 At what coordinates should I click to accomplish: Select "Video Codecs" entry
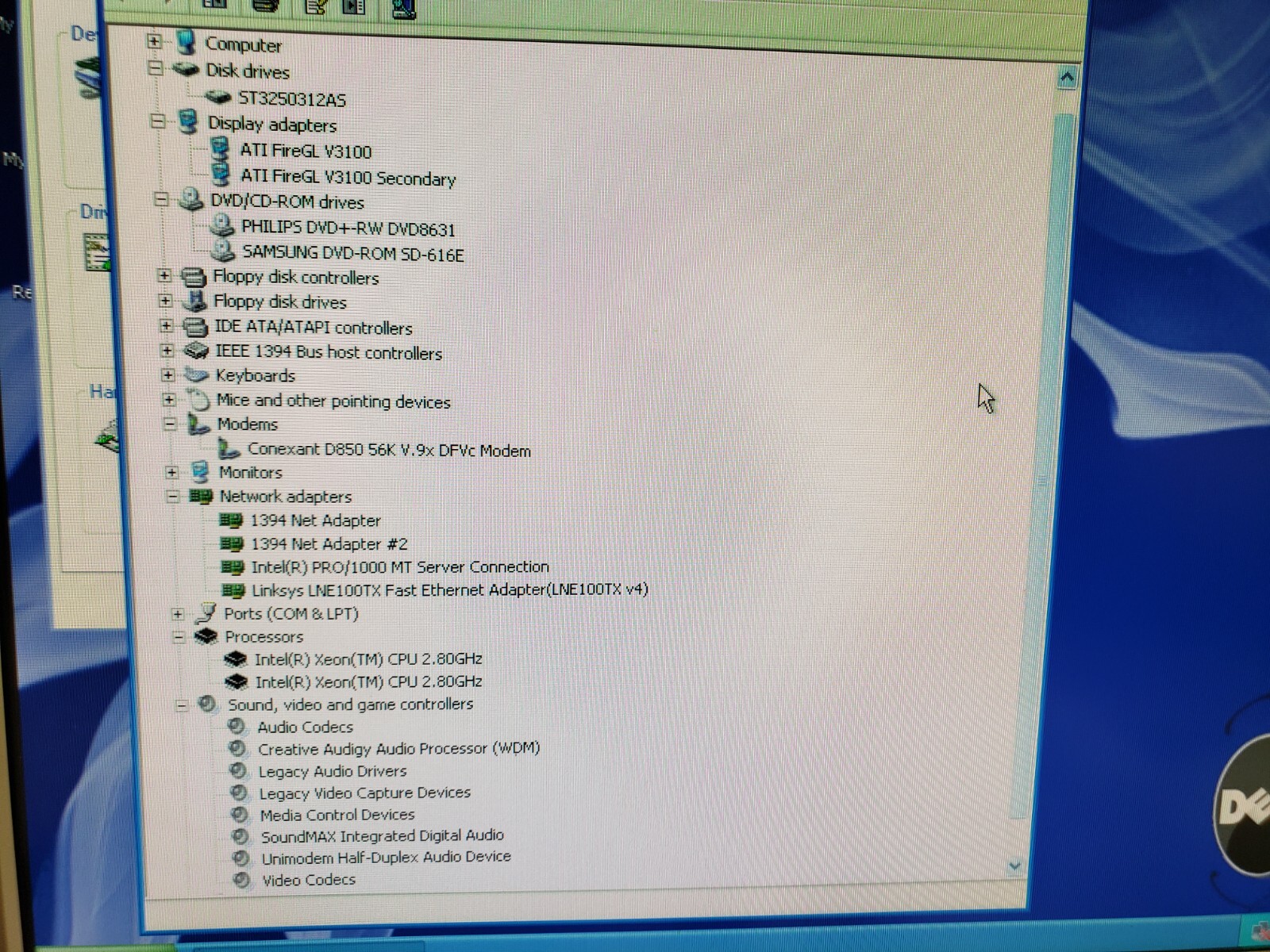[x=309, y=880]
